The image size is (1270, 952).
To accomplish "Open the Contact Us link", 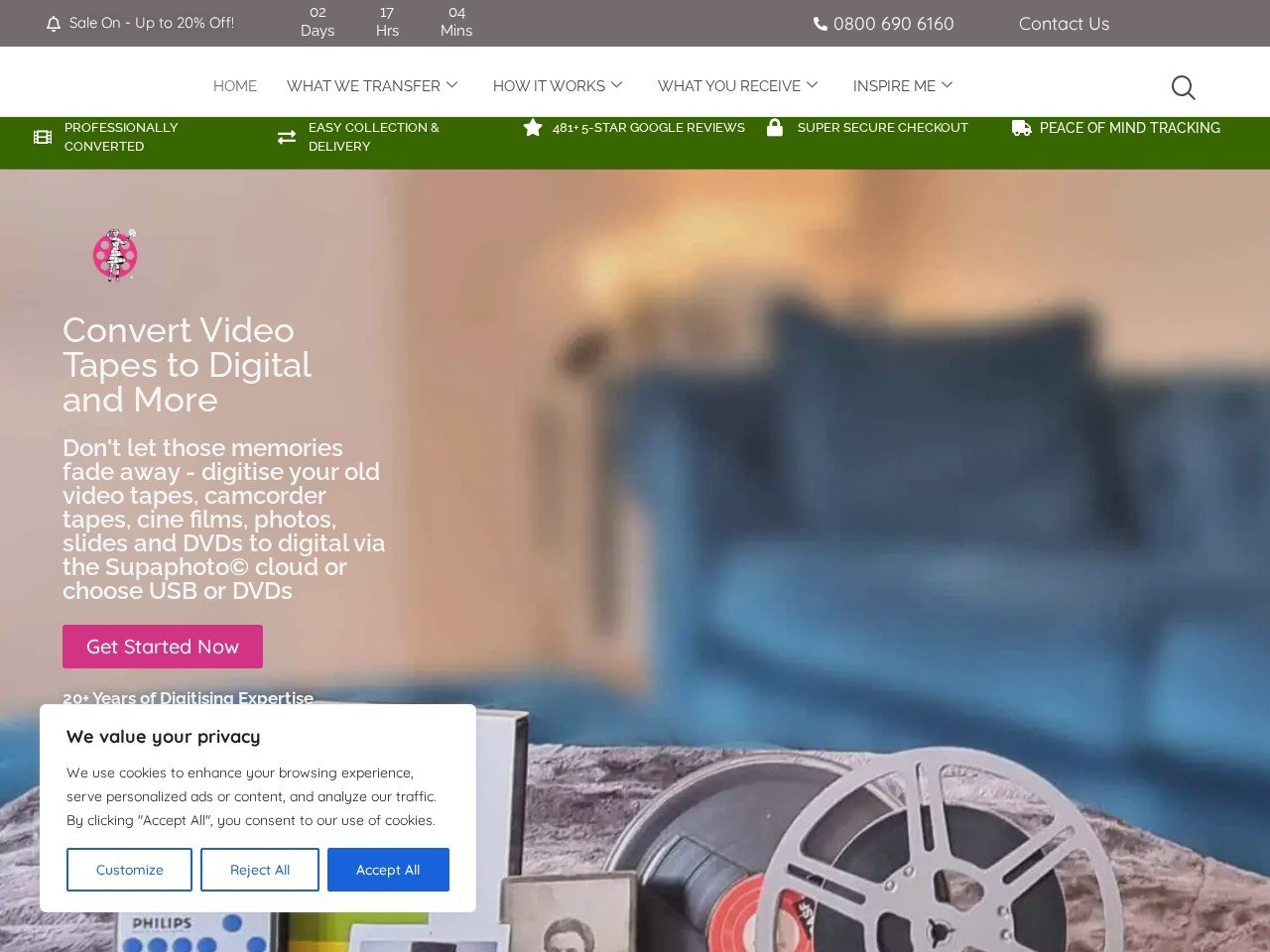I will (1064, 24).
